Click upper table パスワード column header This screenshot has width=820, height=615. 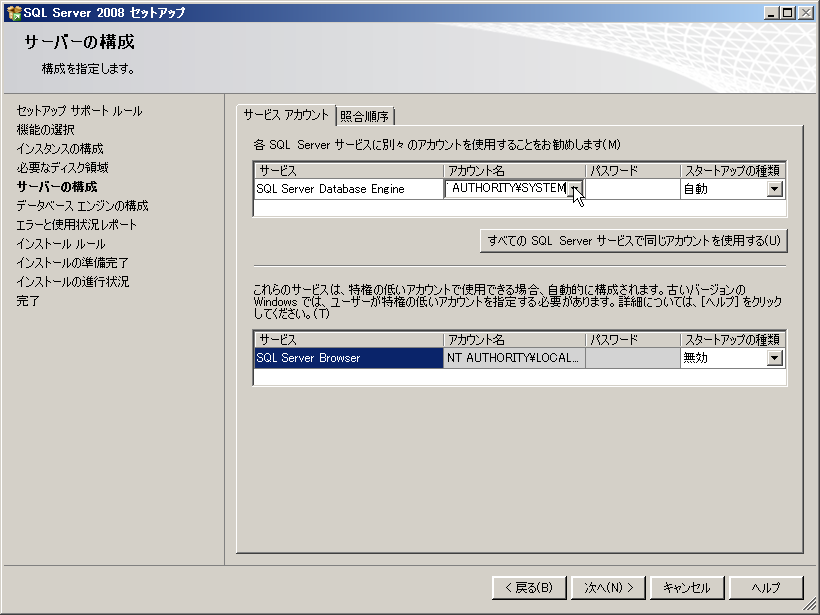pyautogui.click(x=633, y=170)
